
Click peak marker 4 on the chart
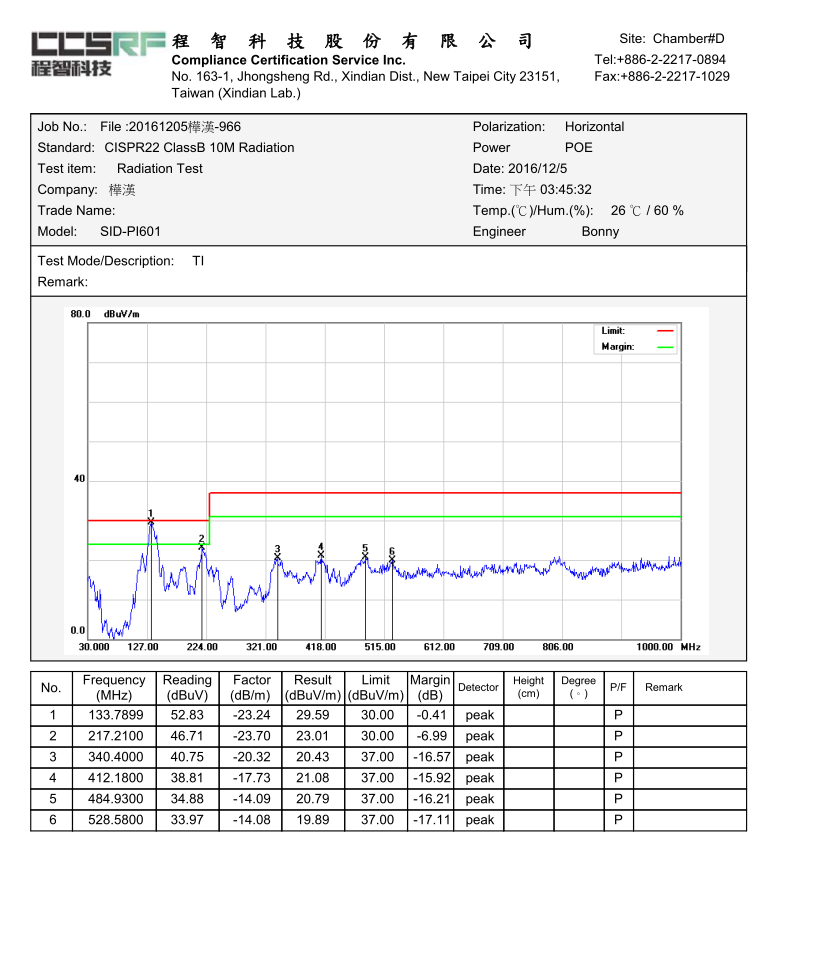[x=320, y=554]
